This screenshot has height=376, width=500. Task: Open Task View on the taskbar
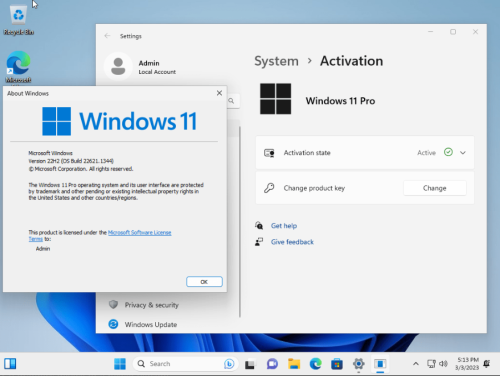coord(250,364)
